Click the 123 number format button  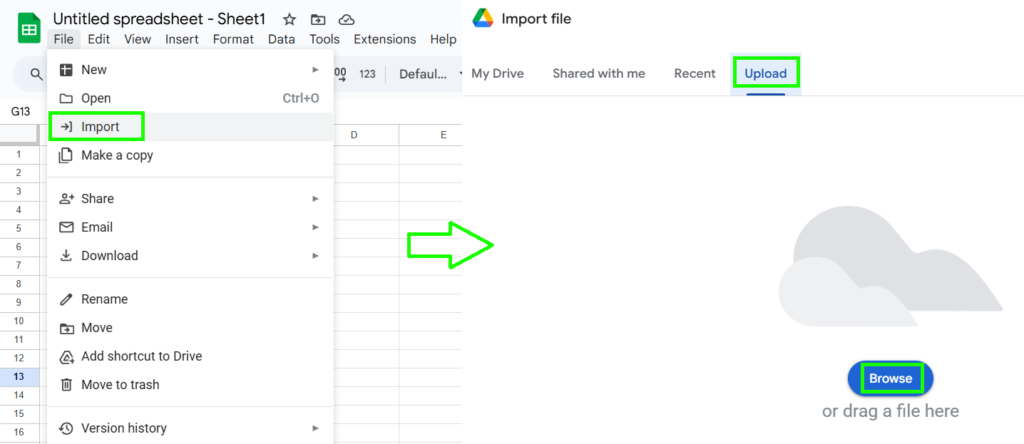(367, 74)
